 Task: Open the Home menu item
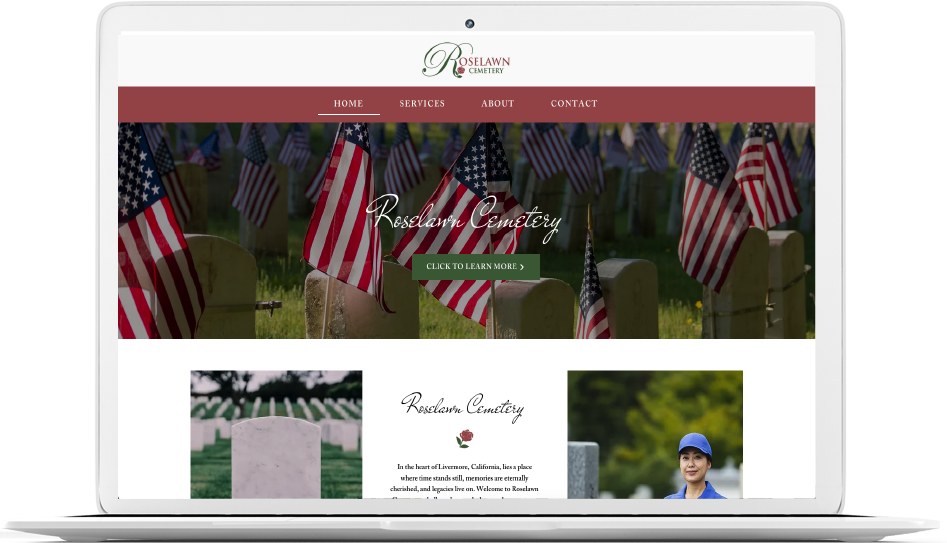pos(348,103)
